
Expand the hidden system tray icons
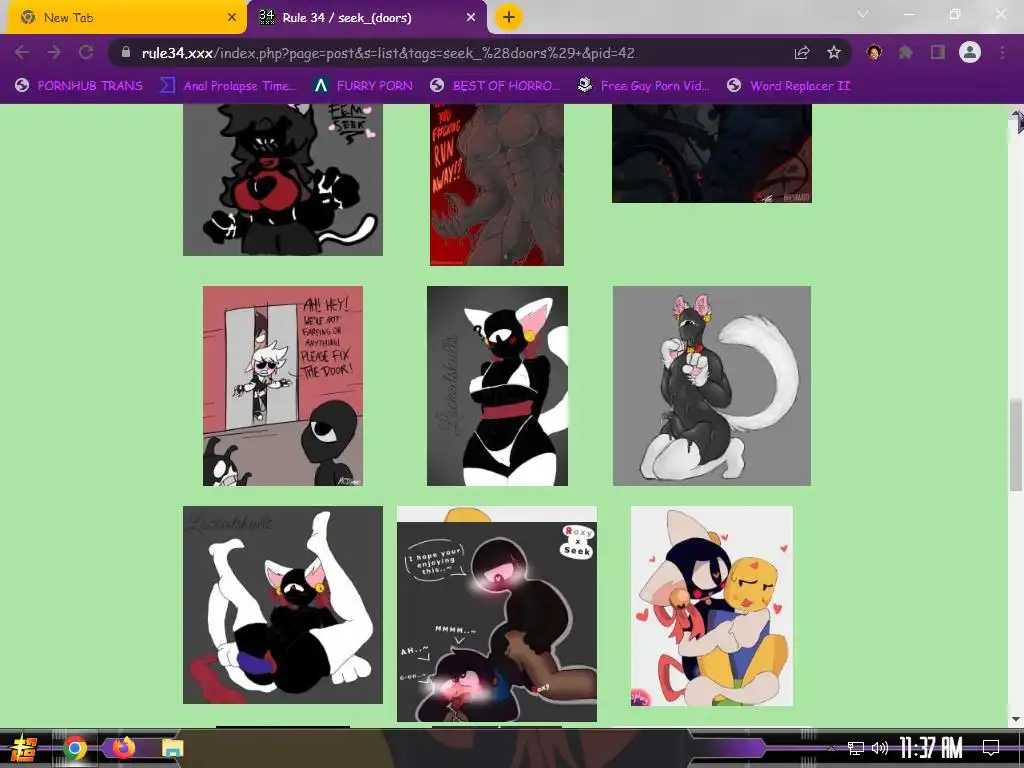click(831, 748)
